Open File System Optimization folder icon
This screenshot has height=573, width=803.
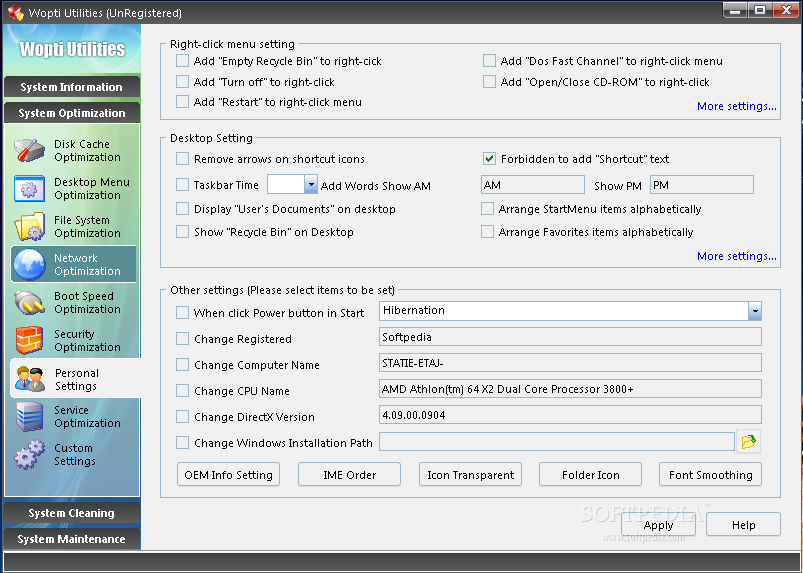30,226
